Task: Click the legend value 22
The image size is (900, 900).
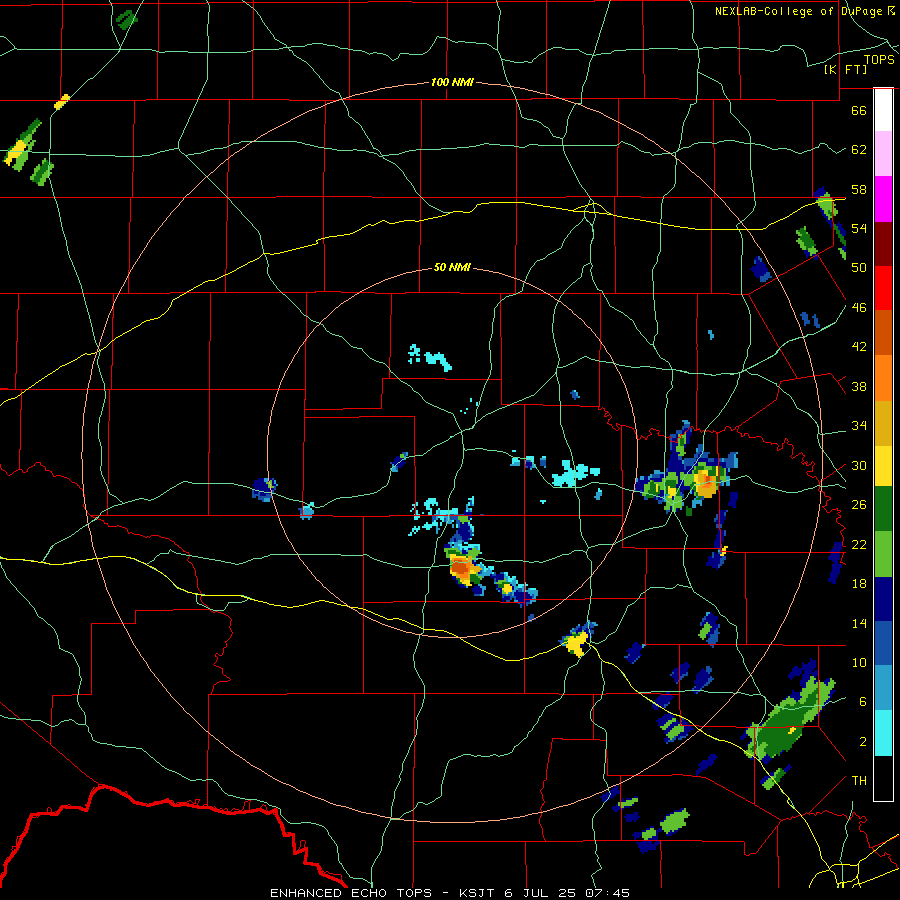Action: pos(859,544)
